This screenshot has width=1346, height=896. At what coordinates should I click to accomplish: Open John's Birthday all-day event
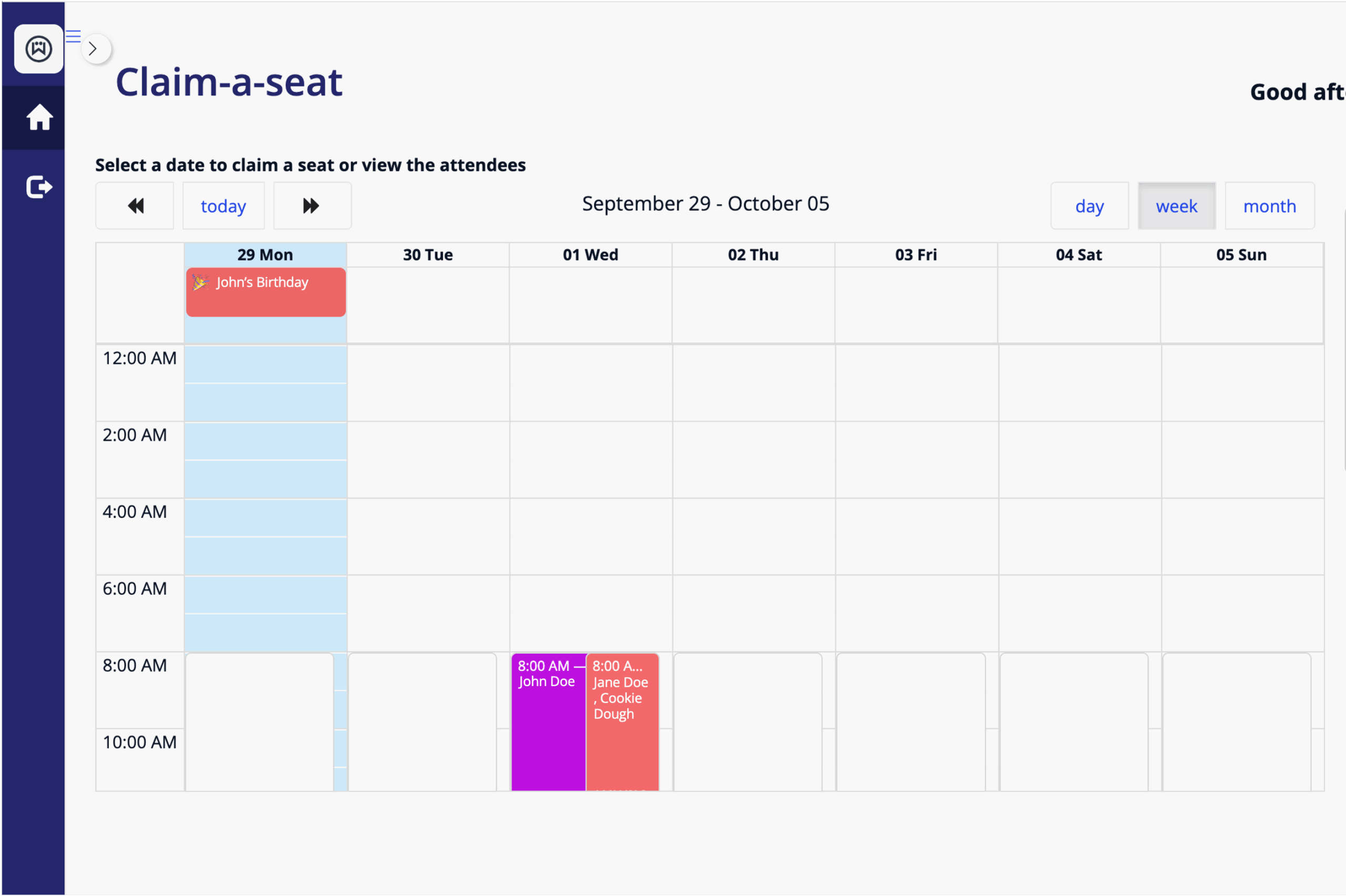click(266, 291)
